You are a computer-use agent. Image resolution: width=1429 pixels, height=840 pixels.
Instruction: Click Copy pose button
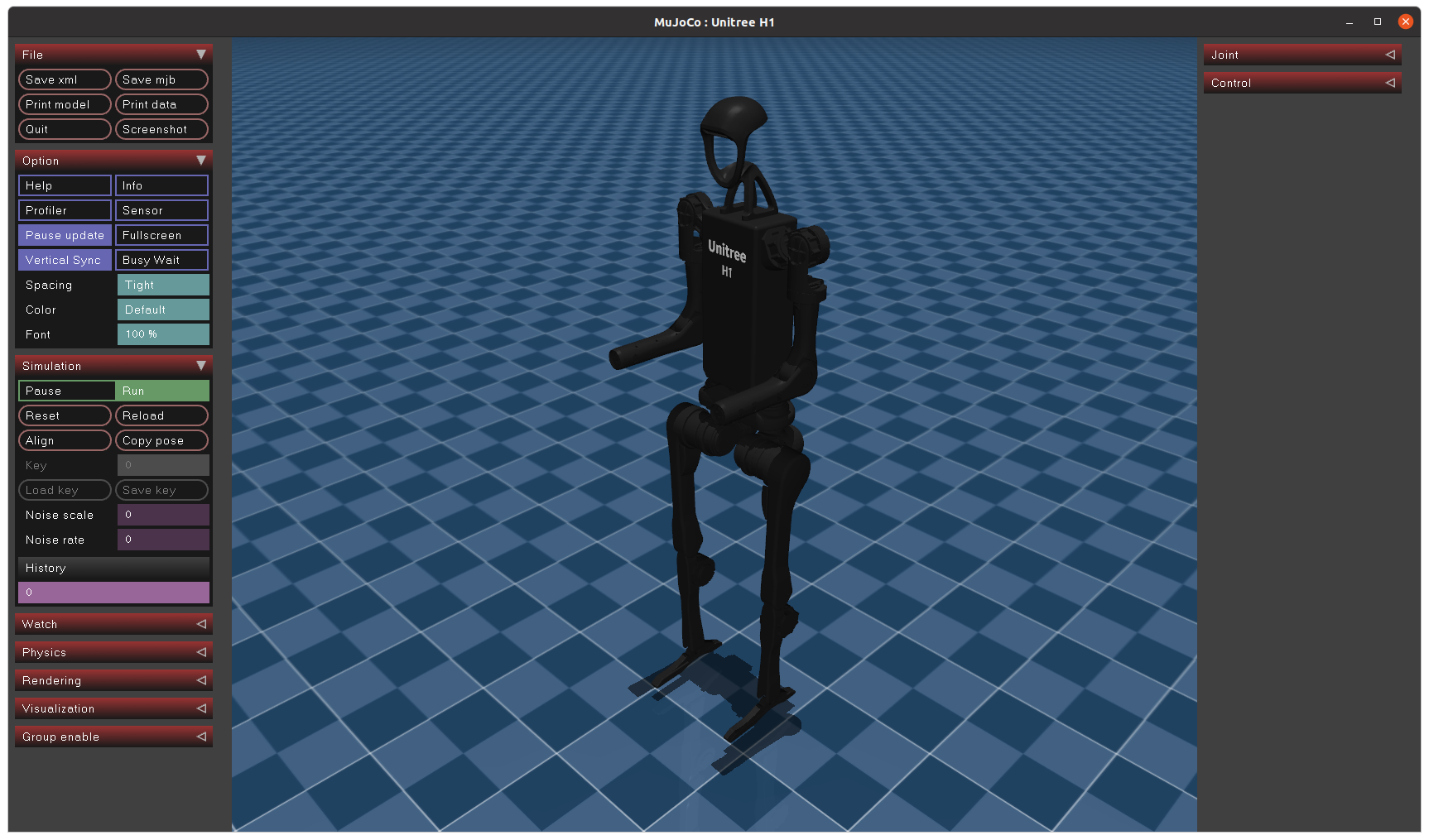[x=161, y=440]
